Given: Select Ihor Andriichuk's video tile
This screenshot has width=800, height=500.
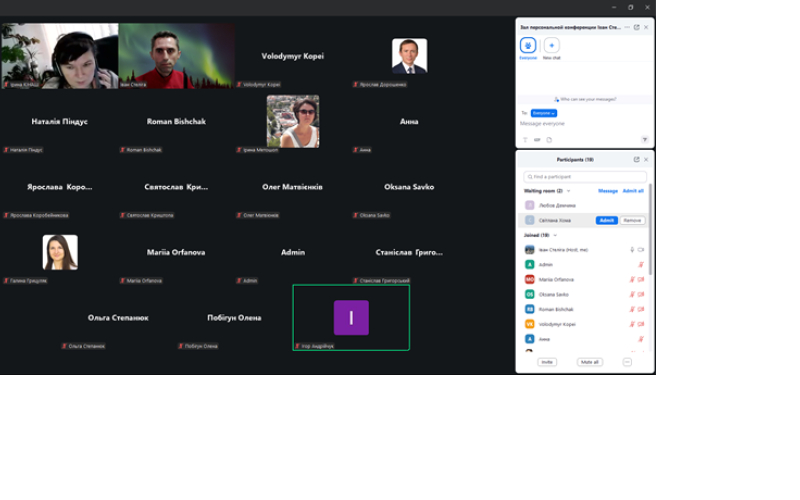Looking at the screenshot, I should coord(351,317).
